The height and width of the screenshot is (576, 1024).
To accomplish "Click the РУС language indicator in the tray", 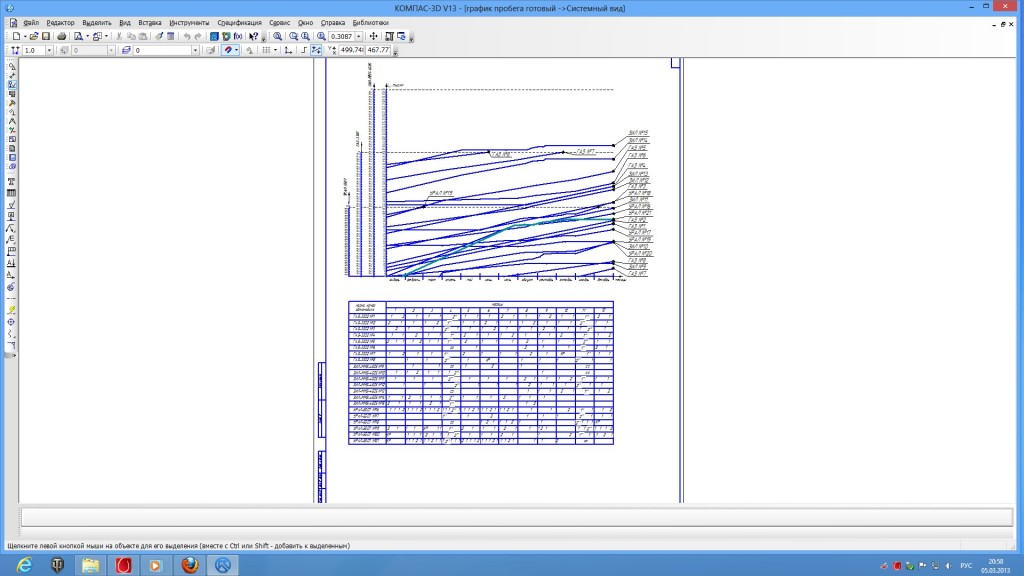I will 966,566.
